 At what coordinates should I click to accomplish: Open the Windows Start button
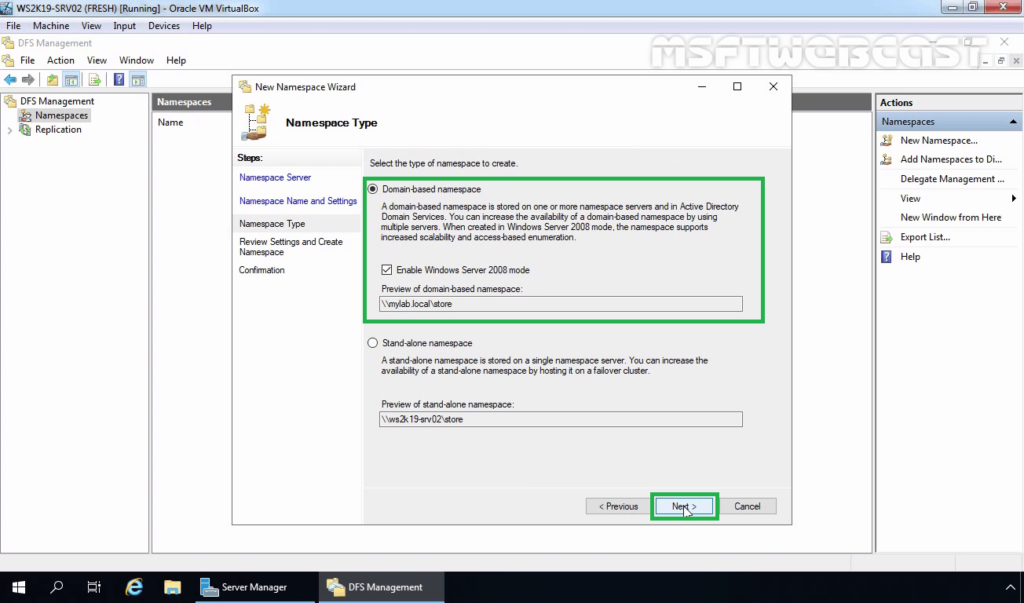coord(18,587)
